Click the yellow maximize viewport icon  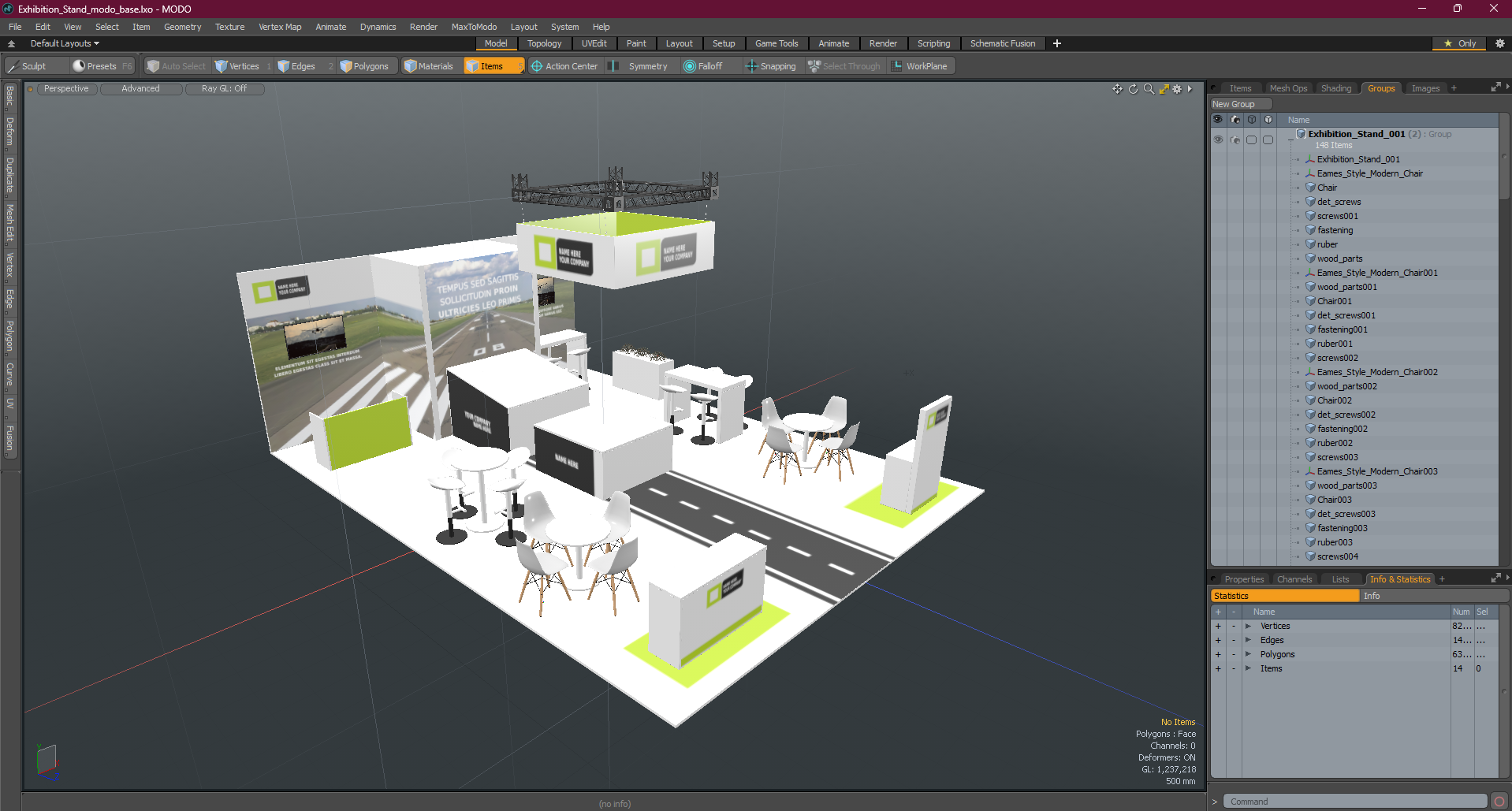[1164, 89]
